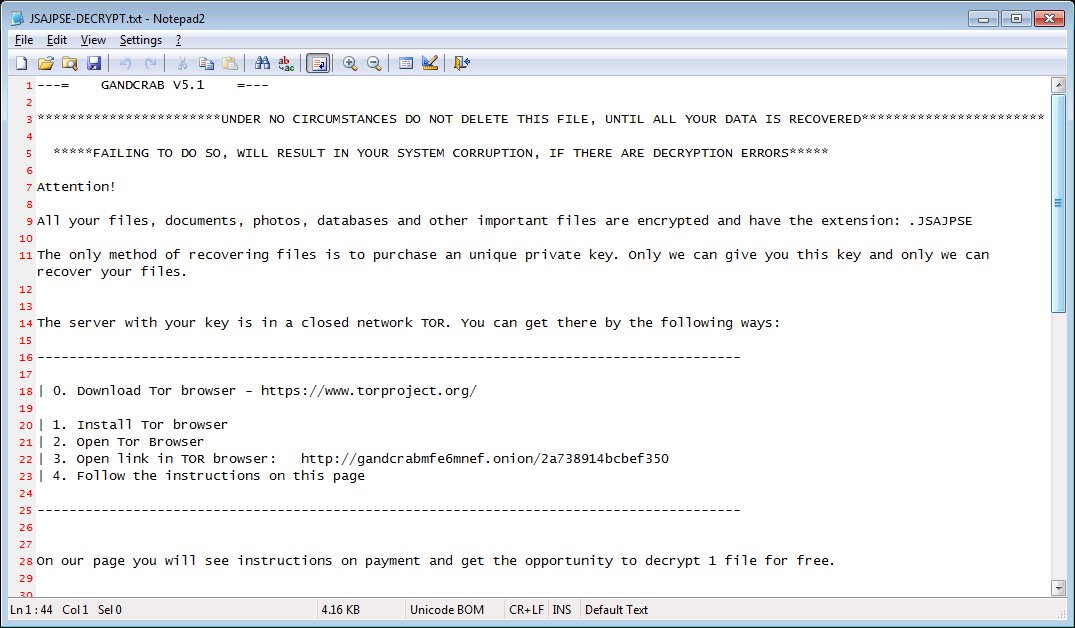This screenshot has height=628, width=1075.
Task: Click the GANDCRAB V5.1 header text
Action: tap(152, 85)
